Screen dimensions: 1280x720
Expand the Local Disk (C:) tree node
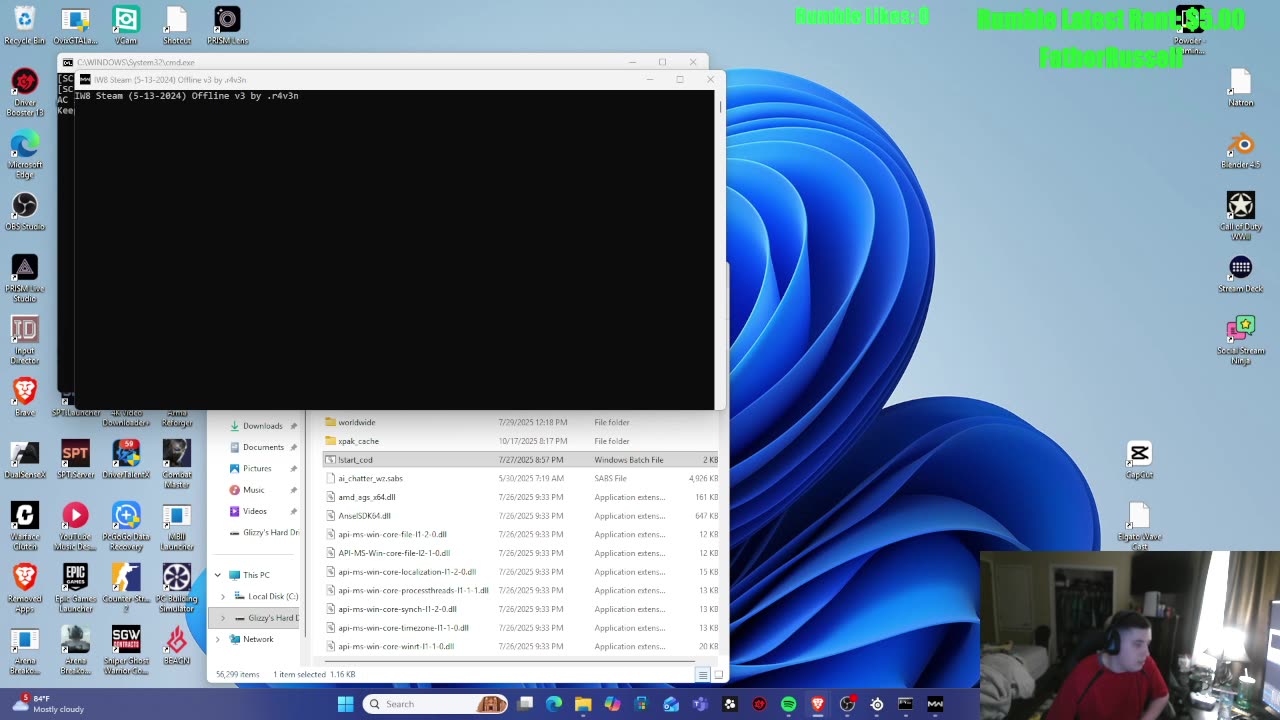click(x=223, y=596)
